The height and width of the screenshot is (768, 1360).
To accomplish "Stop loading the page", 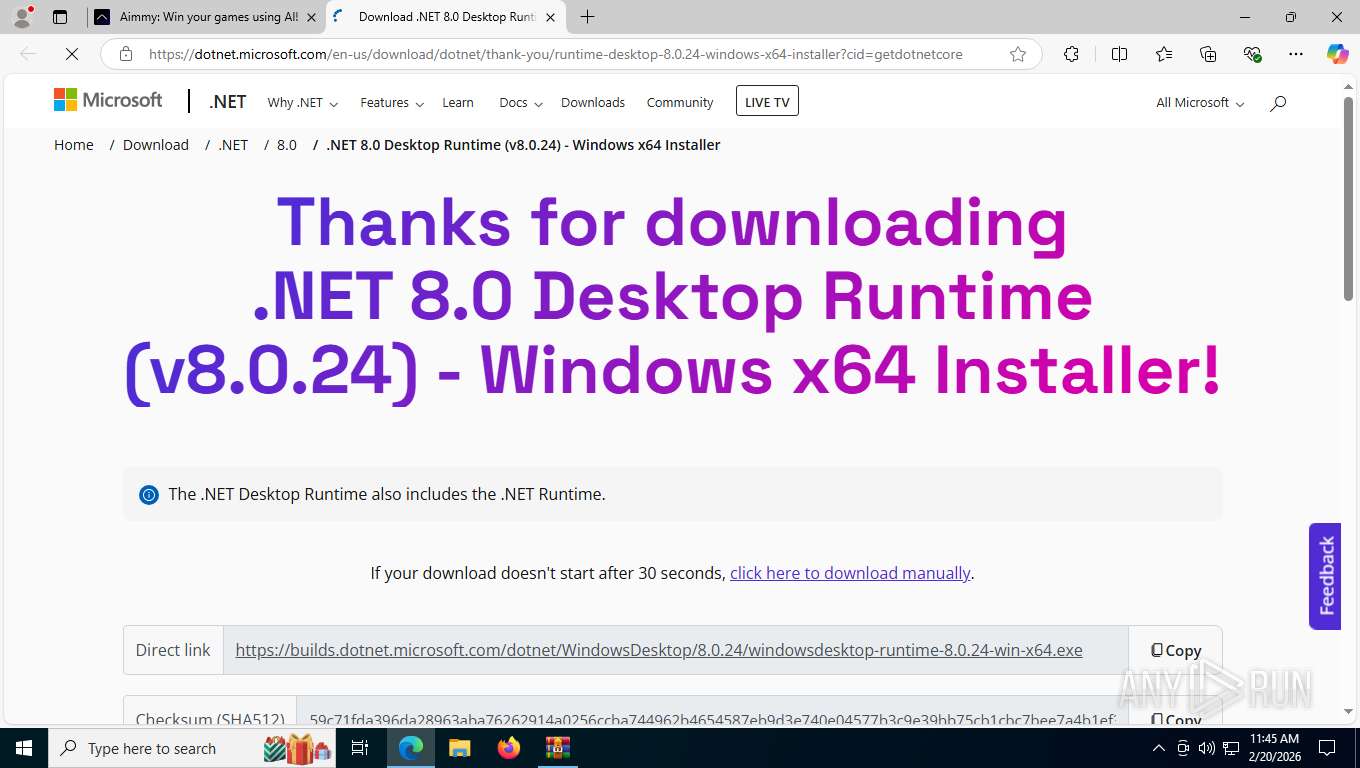I will point(71,54).
